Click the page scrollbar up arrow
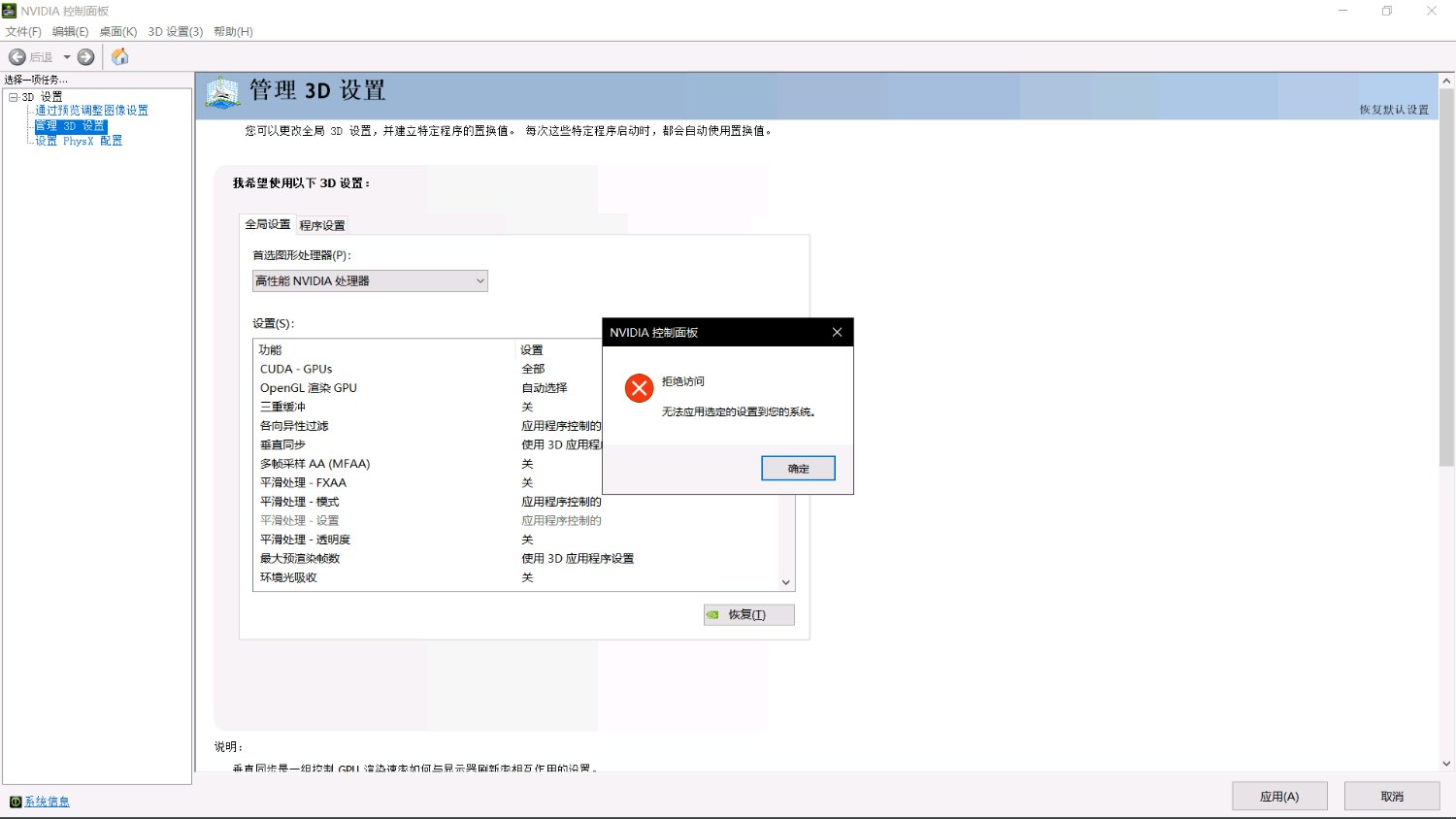Viewport: 1456px width, 819px height. tap(1447, 82)
